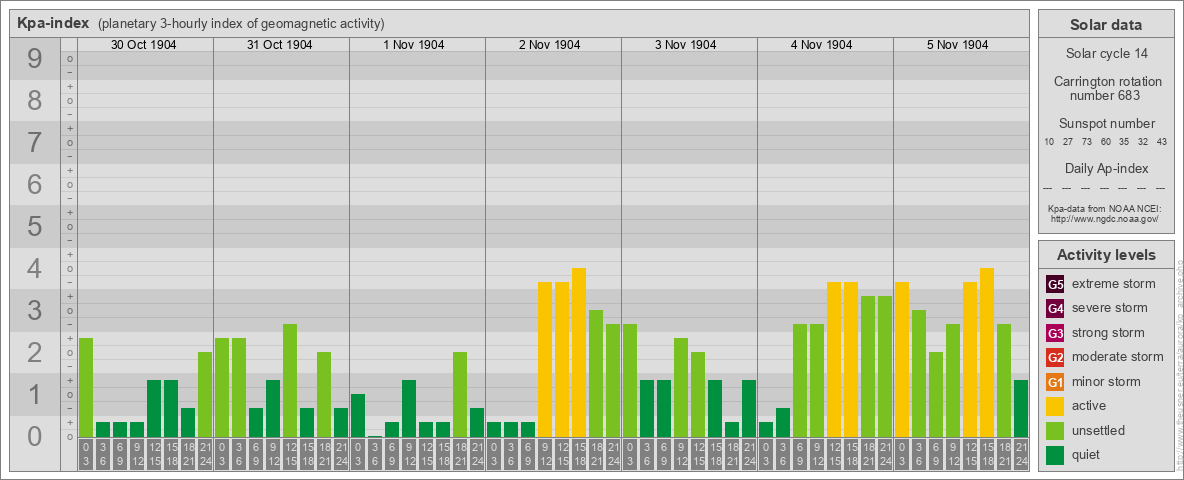Image resolution: width=1184 pixels, height=480 pixels.
Task: Click sunspot number value 73
Action: coord(1087,142)
